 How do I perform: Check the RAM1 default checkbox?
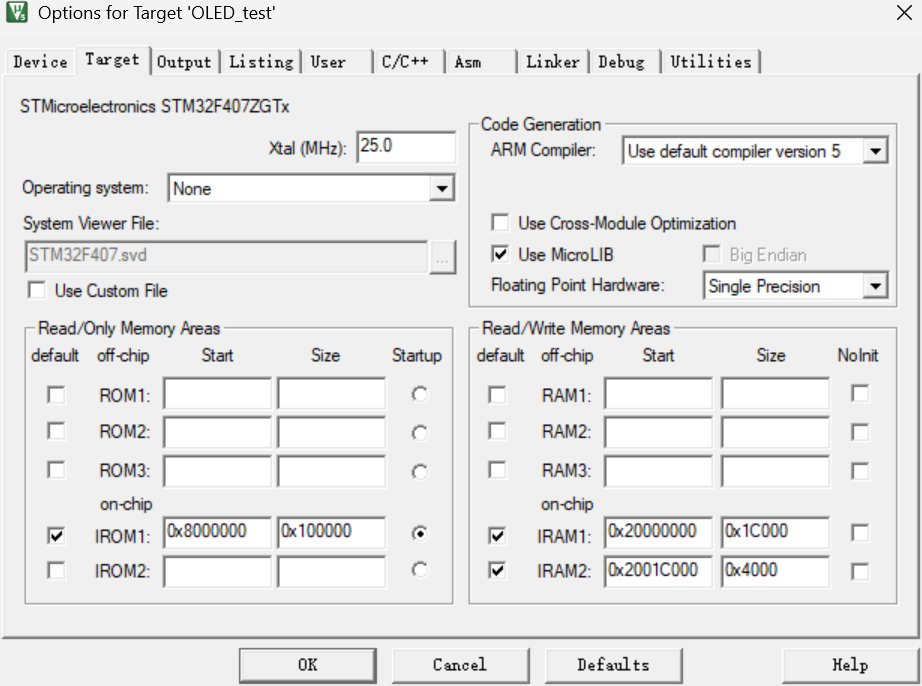tap(497, 394)
